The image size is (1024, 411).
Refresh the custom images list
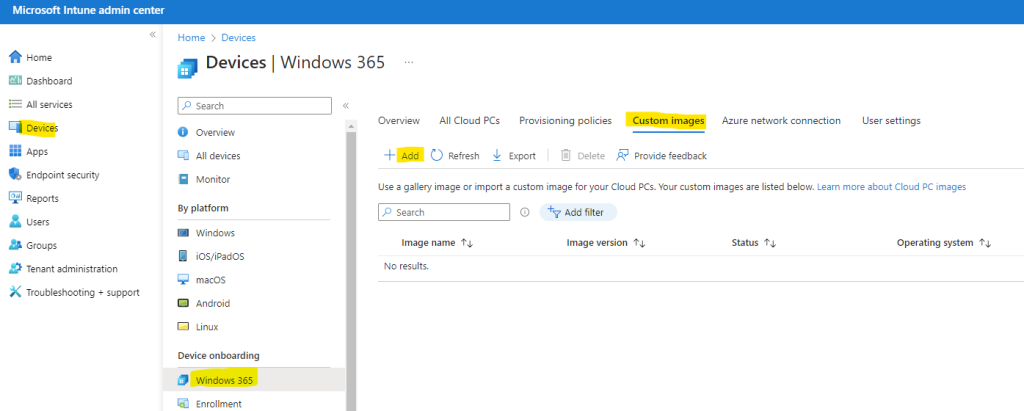[x=455, y=156]
